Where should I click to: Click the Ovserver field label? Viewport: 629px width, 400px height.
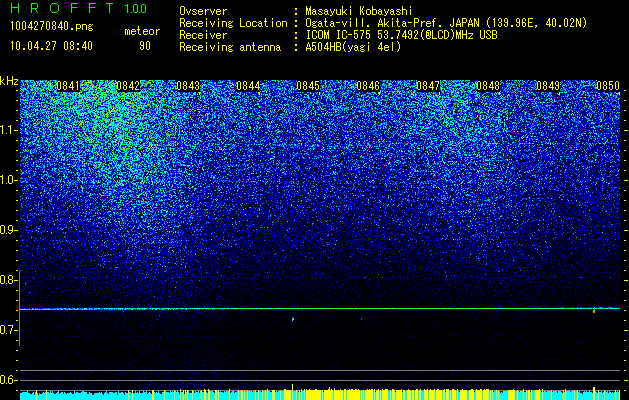(x=203, y=12)
